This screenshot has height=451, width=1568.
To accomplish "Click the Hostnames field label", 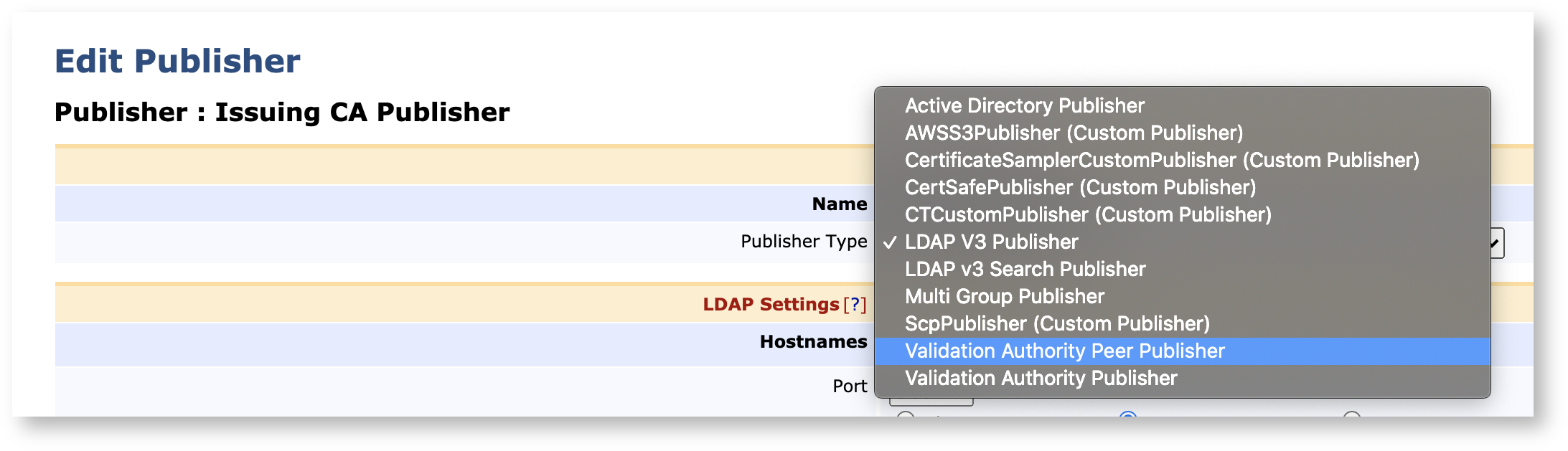I will tap(813, 342).
